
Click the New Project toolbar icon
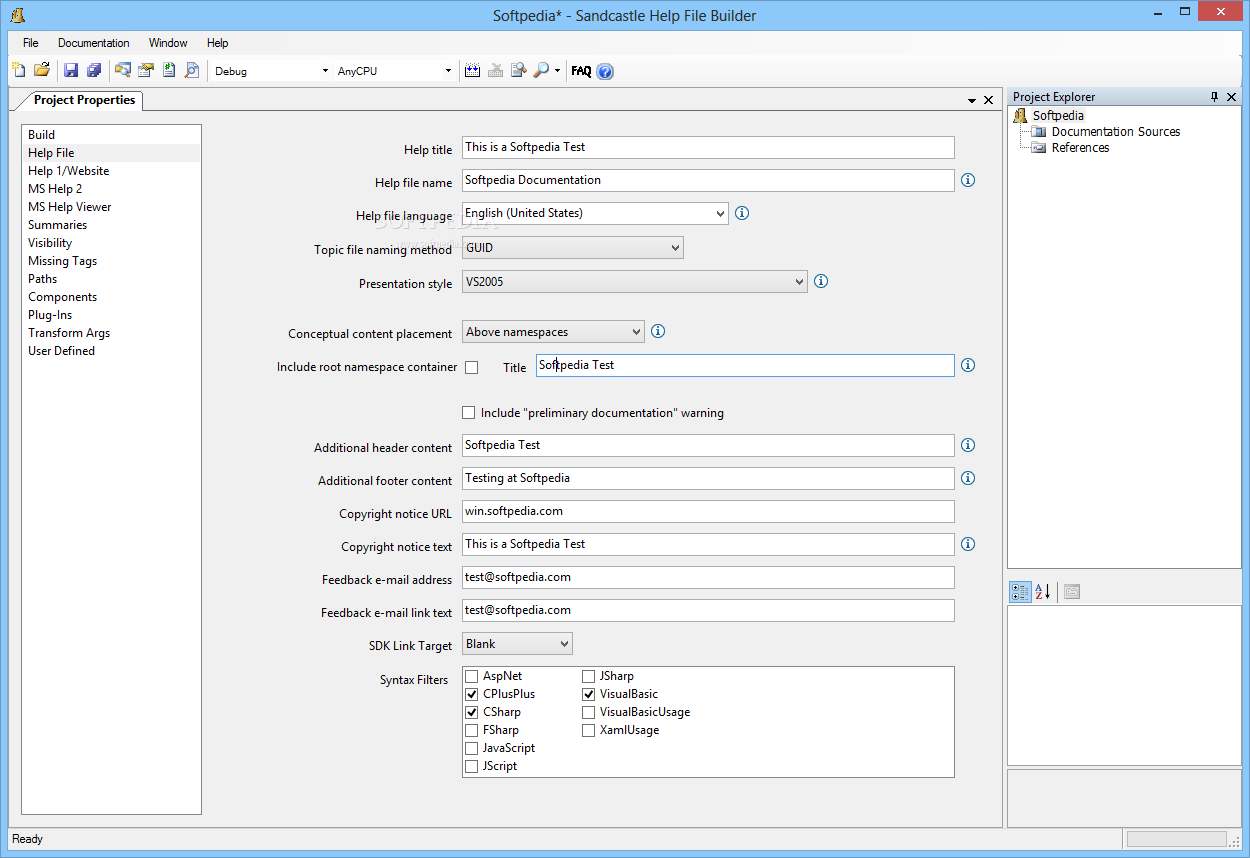pyautogui.click(x=19, y=70)
